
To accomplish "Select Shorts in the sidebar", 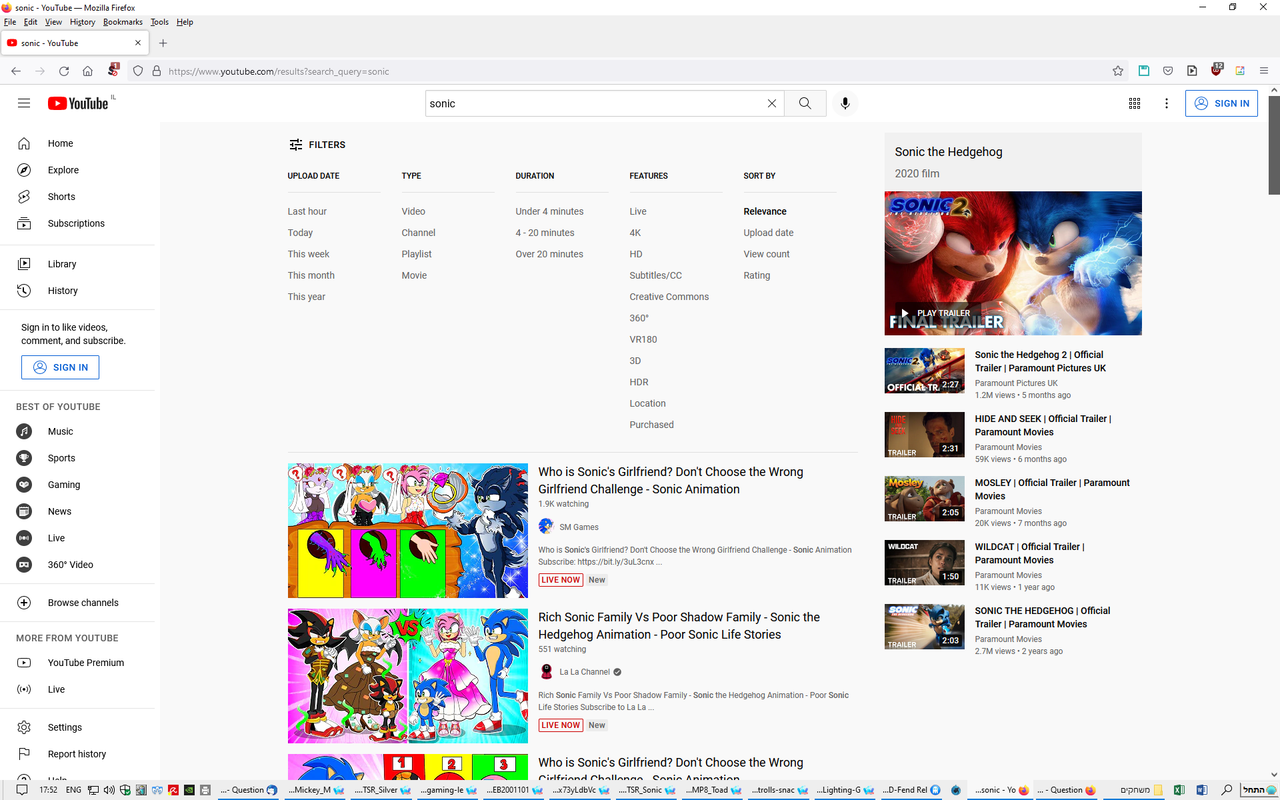I will [60, 196].
